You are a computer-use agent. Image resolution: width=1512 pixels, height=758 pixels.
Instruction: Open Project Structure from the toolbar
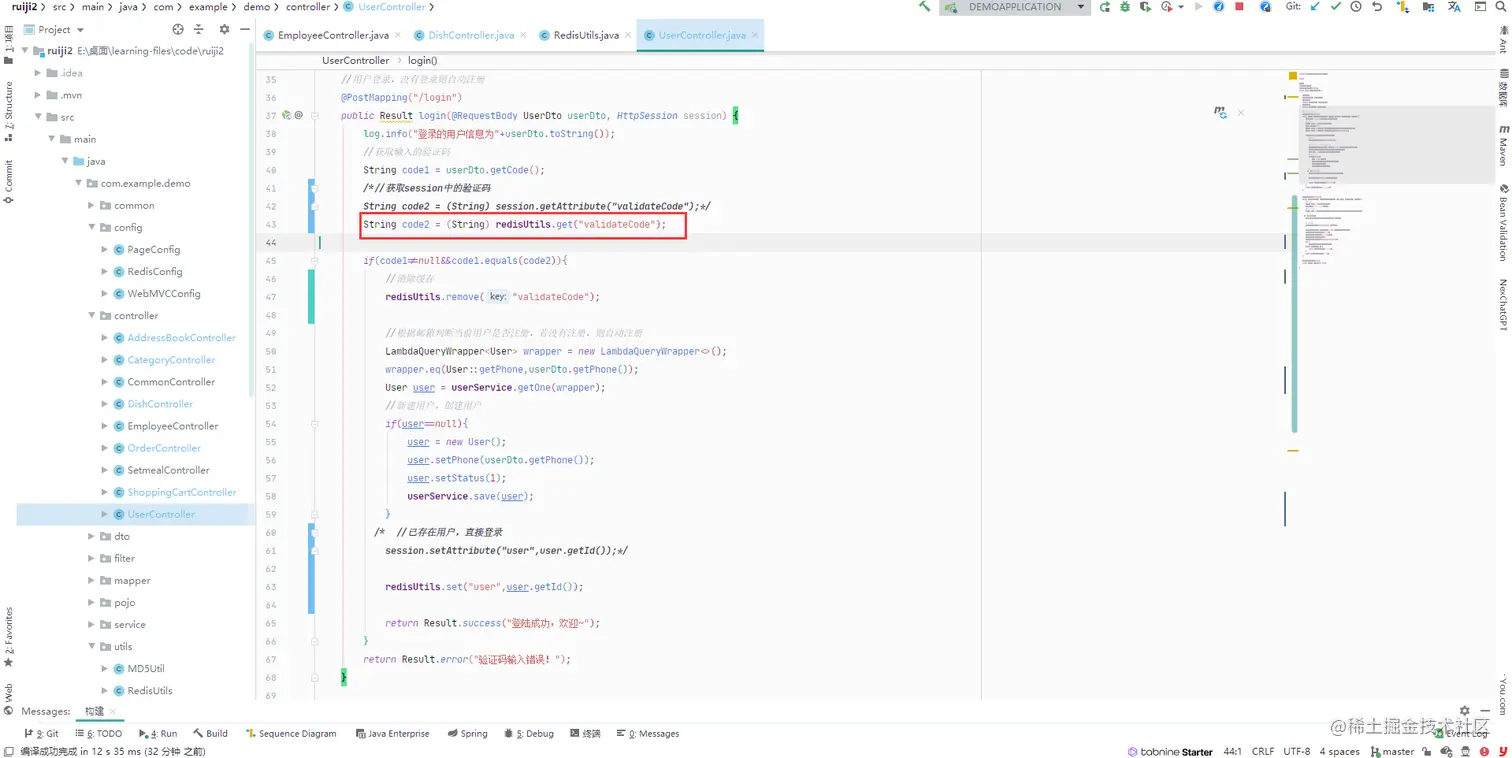click(1428, 7)
